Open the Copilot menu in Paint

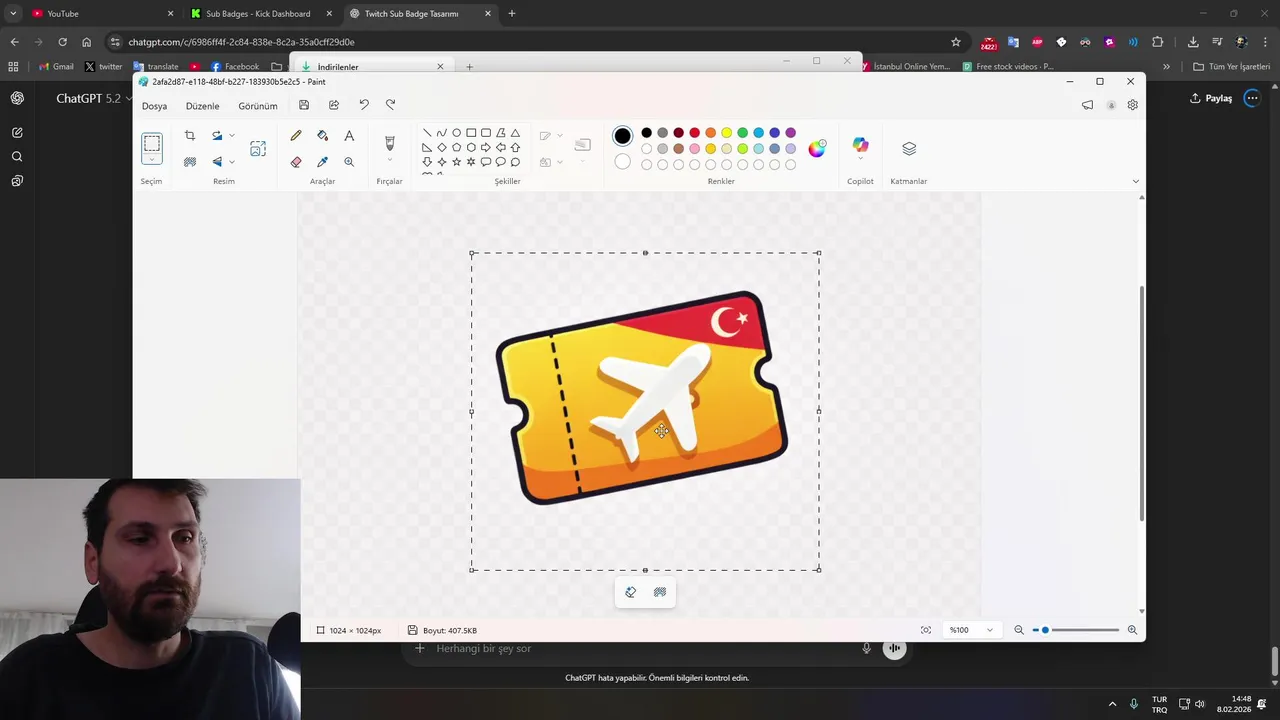click(x=860, y=147)
